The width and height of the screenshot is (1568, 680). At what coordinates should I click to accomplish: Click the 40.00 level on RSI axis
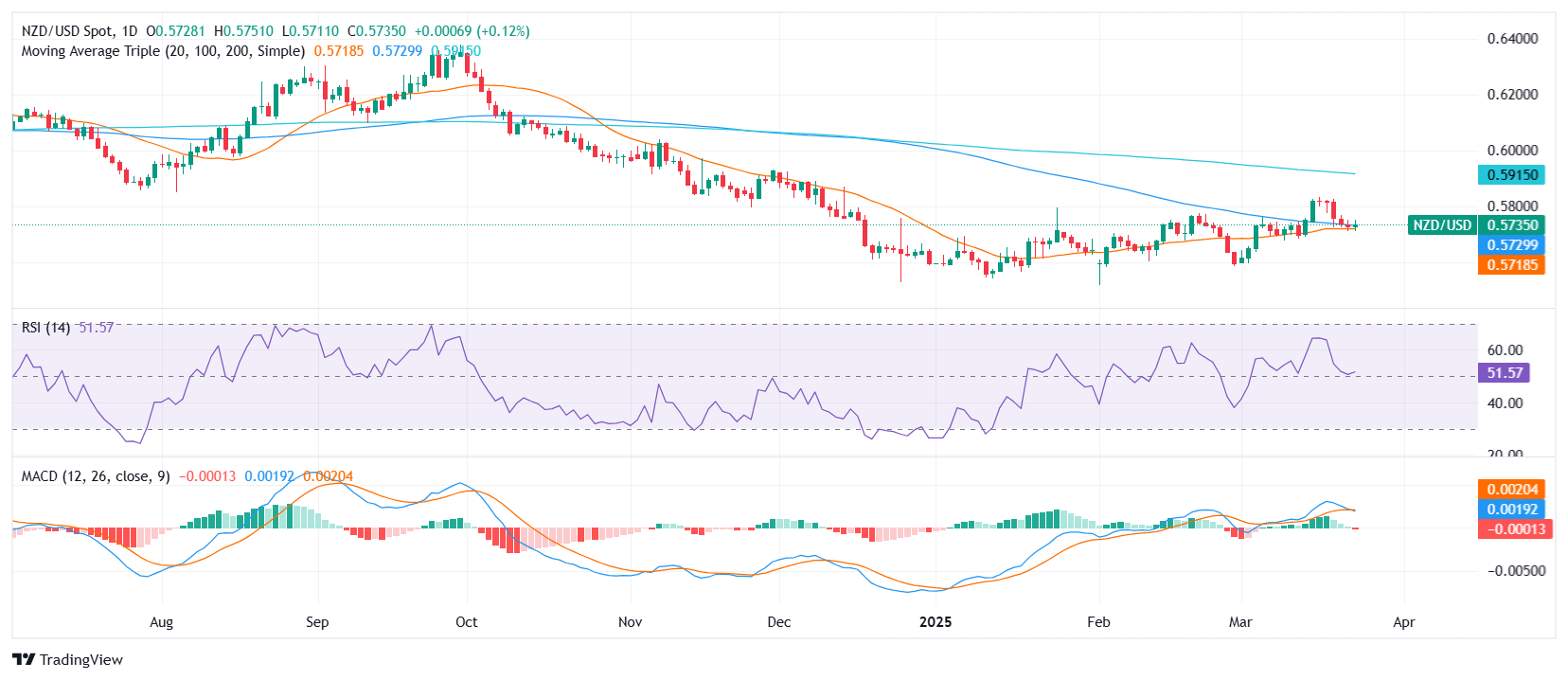coord(1505,403)
